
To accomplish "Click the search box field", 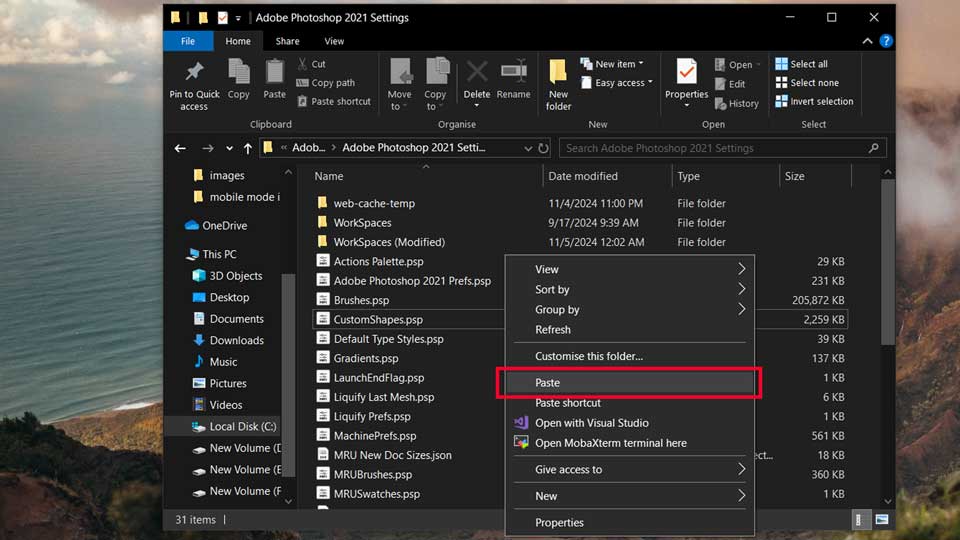I will (x=722, y=148).
